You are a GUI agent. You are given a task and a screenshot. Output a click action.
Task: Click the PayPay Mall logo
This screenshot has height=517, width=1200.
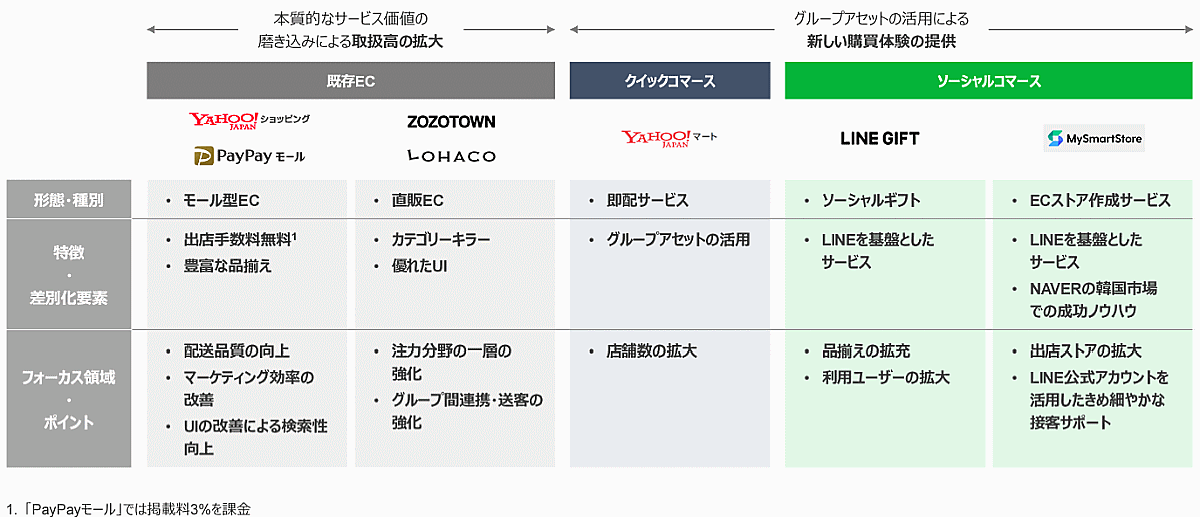click(x=249, y=156)
